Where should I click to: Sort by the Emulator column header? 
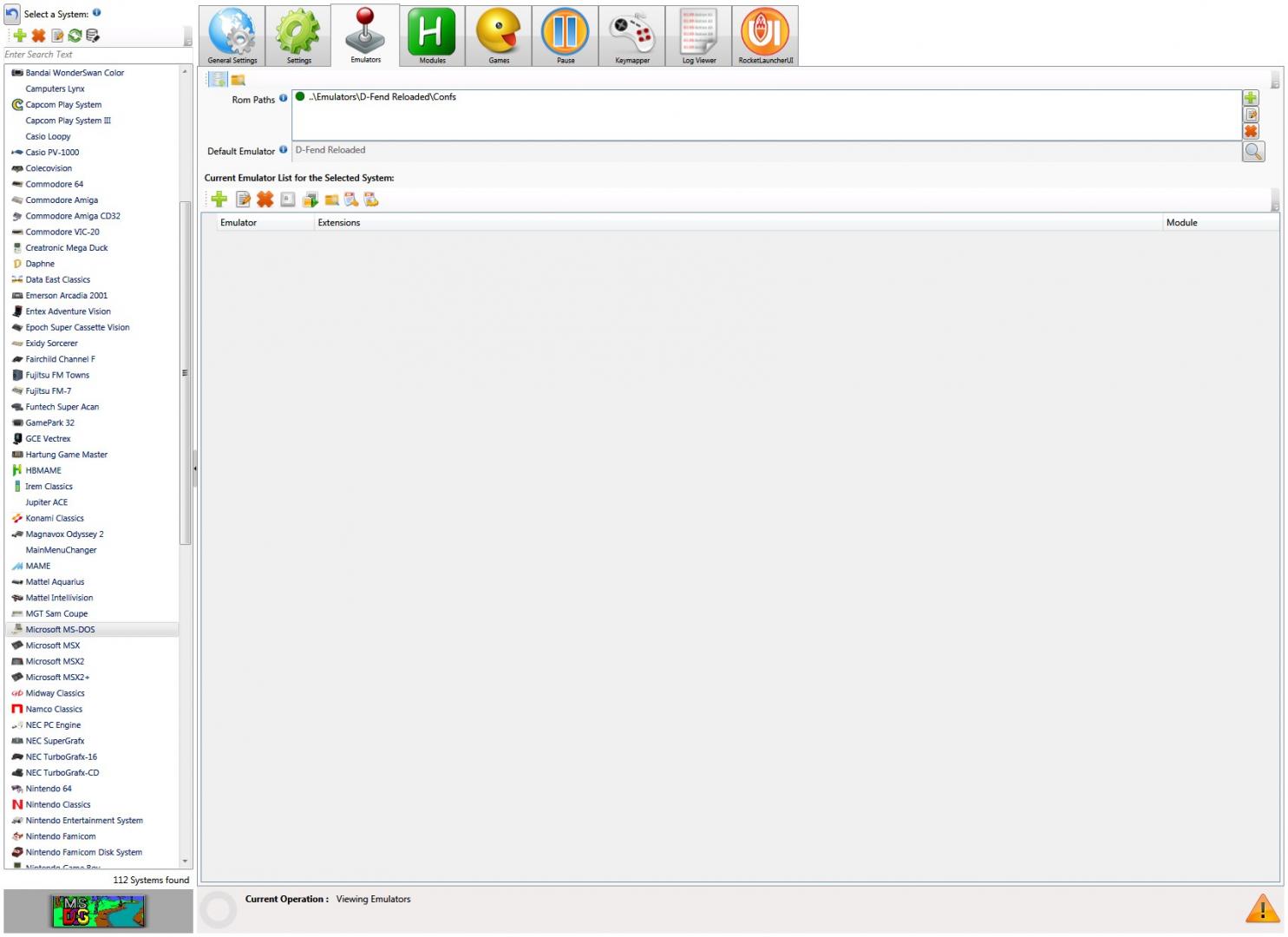(264, 223)
